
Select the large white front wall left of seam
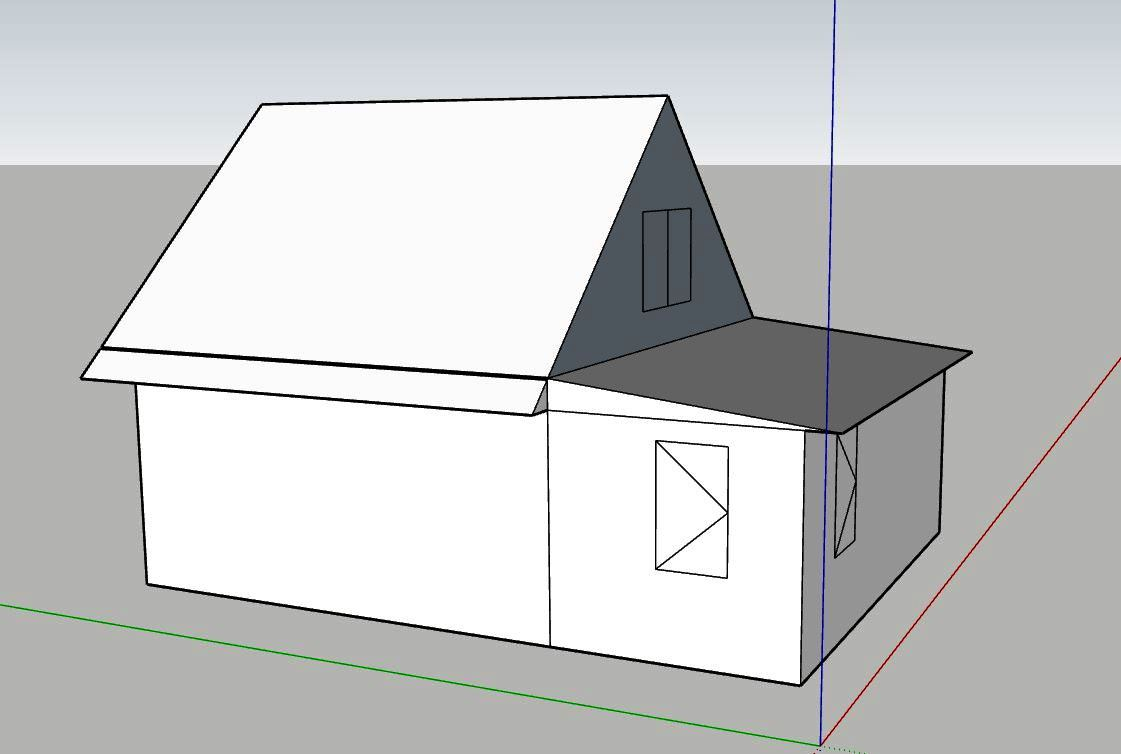[x=340, y=500]
